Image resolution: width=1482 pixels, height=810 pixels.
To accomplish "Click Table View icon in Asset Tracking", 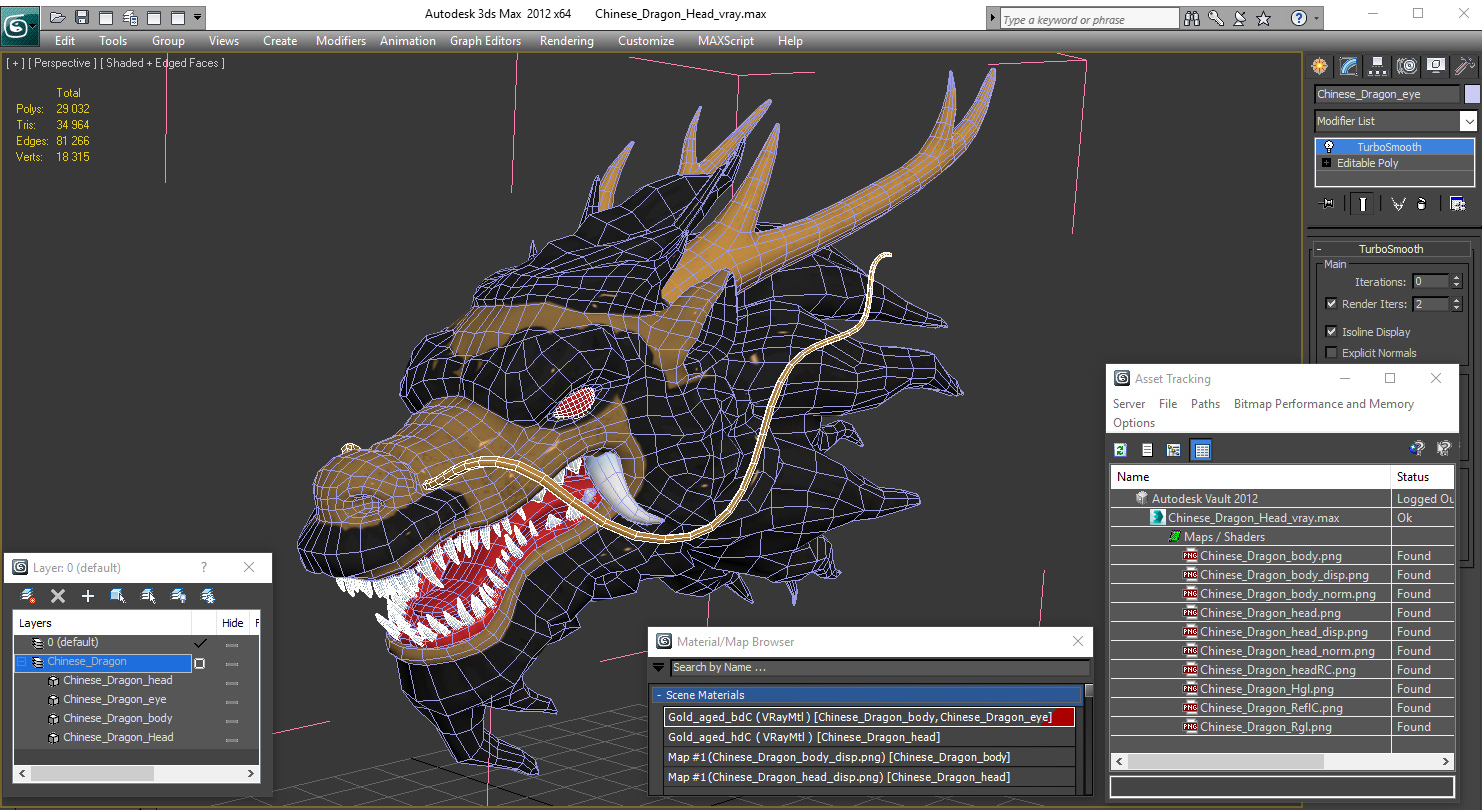I will pos(1202,450).
